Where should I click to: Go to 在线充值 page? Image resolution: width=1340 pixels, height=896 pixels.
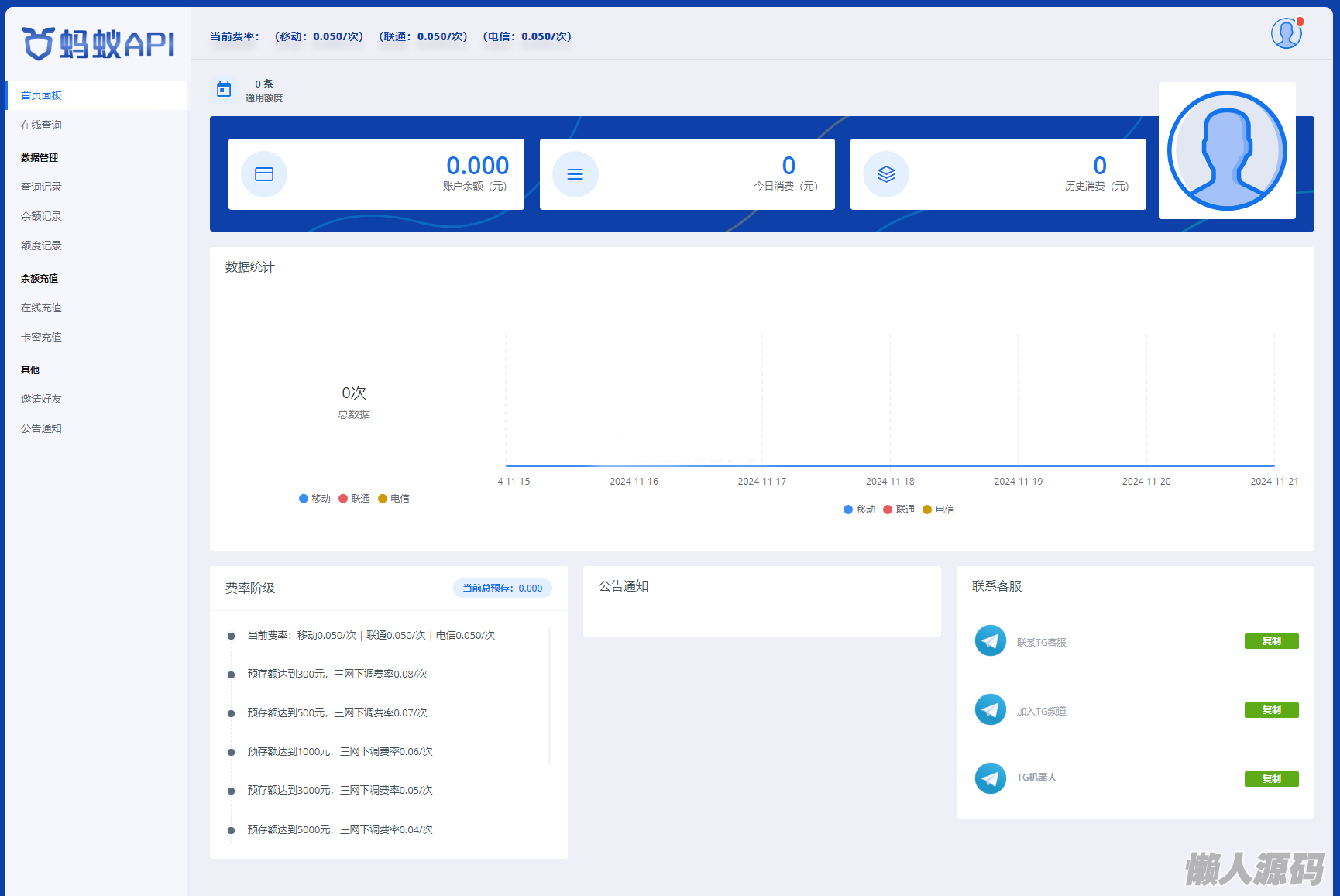click(x=41, y=307)
